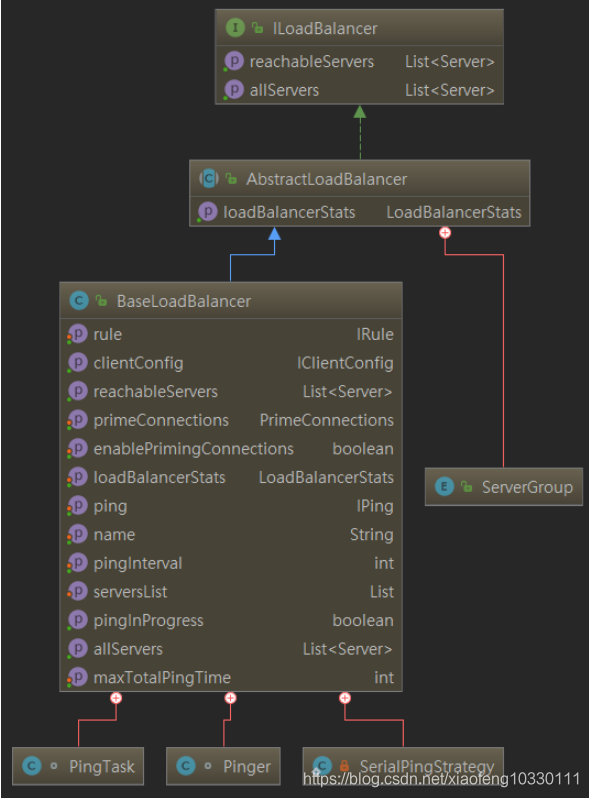Click the PrimeConnections type label

326,420
